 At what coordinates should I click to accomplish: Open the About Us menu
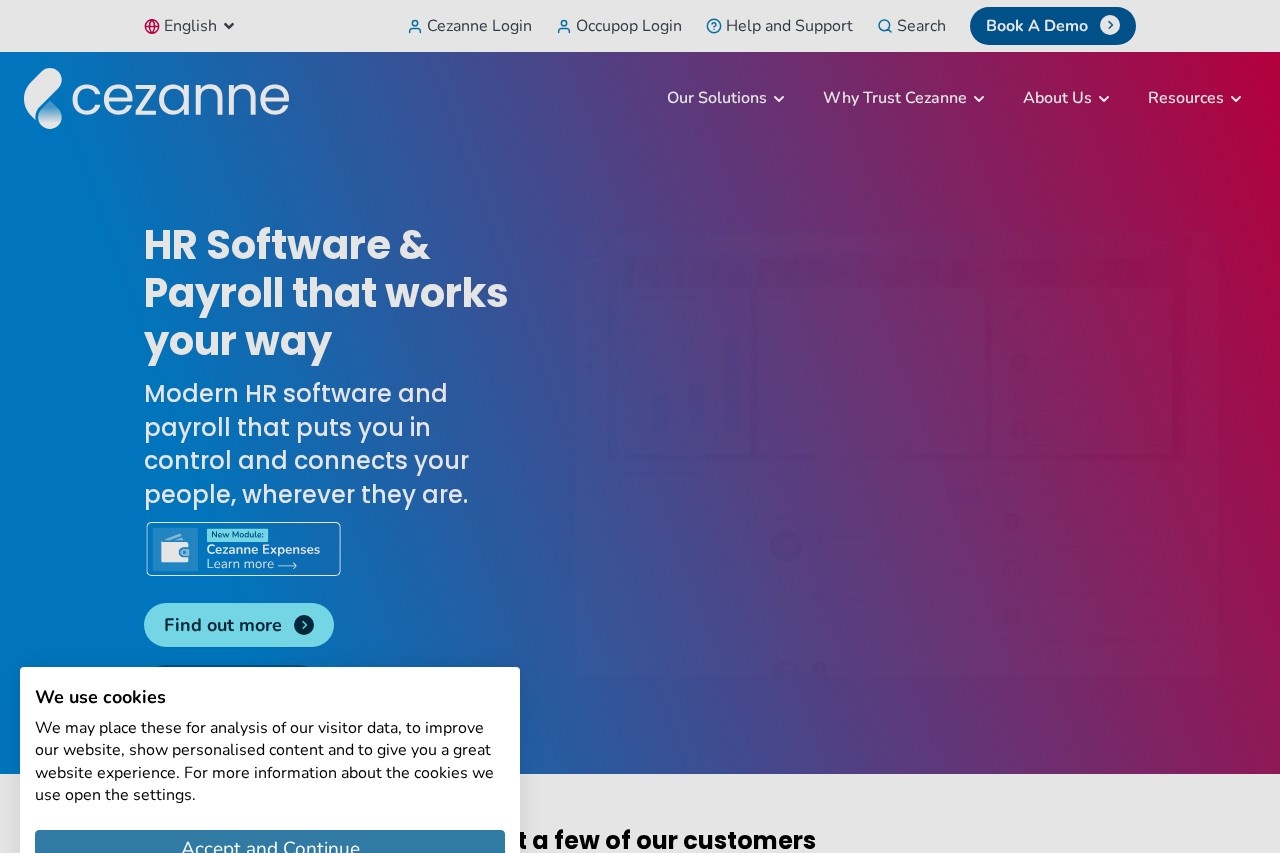(1057, 98)
